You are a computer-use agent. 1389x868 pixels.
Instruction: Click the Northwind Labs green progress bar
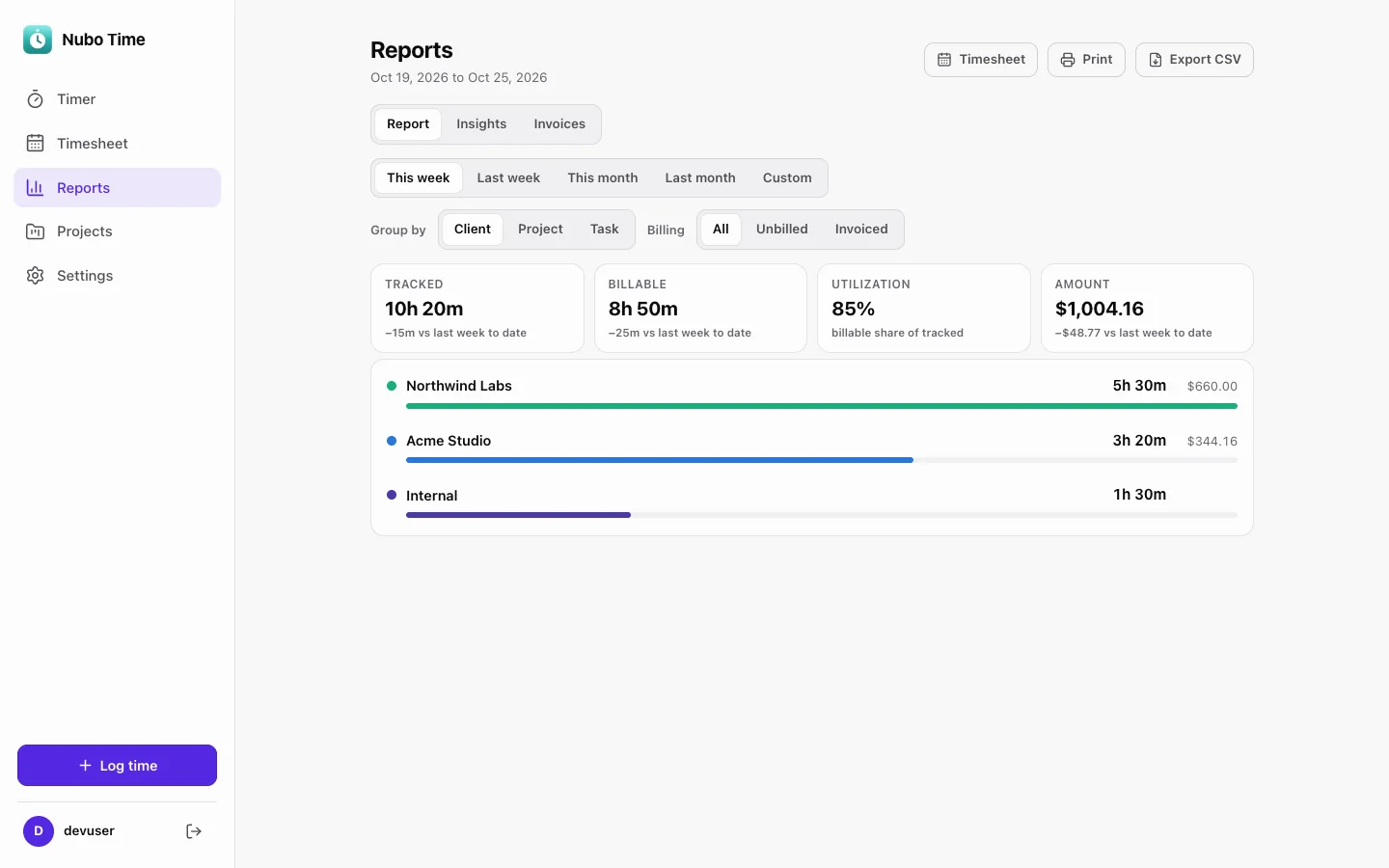(x=822, y=406)
